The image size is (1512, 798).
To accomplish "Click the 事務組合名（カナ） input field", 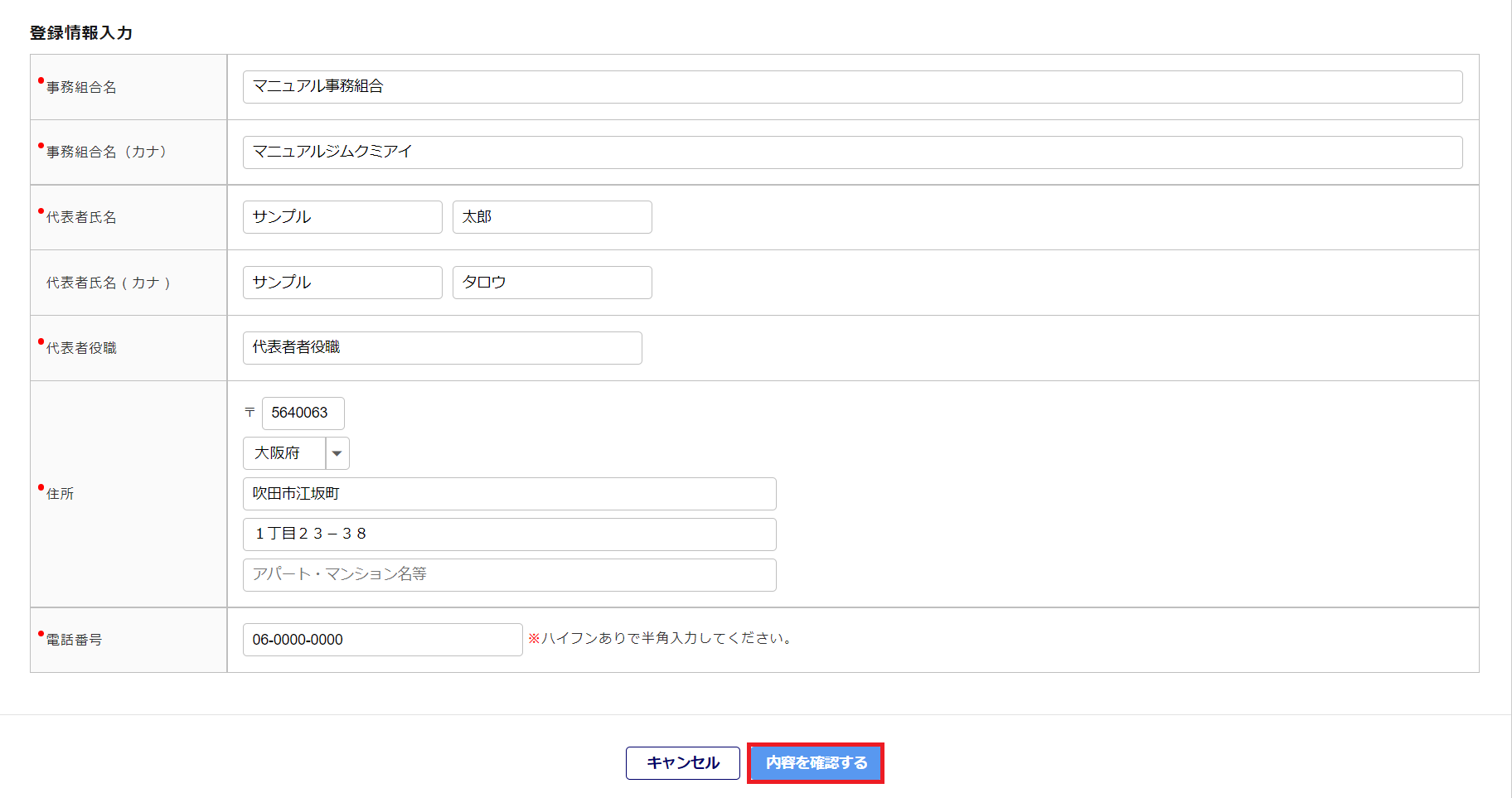I will pyautogui.click(x=852, y=152).
